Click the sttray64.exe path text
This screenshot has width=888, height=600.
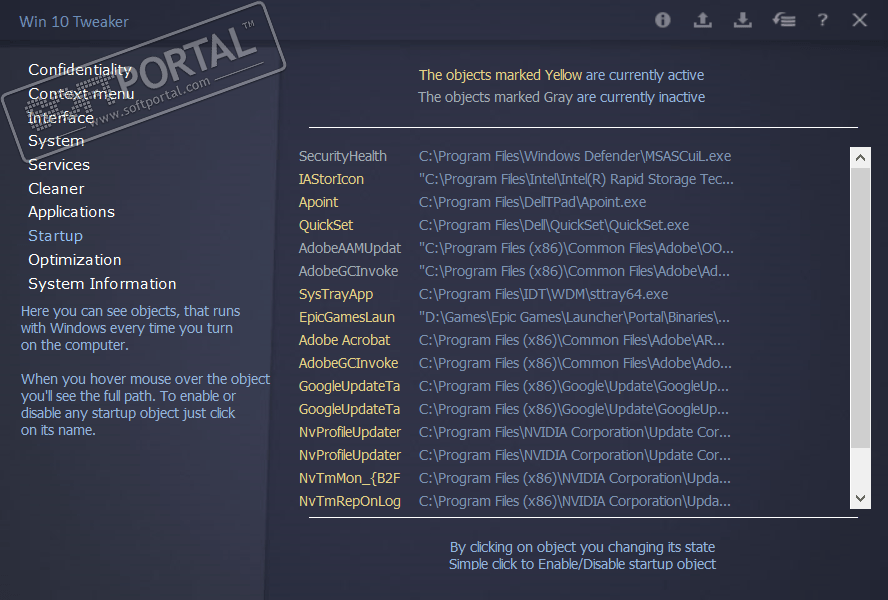click(543, 295)
